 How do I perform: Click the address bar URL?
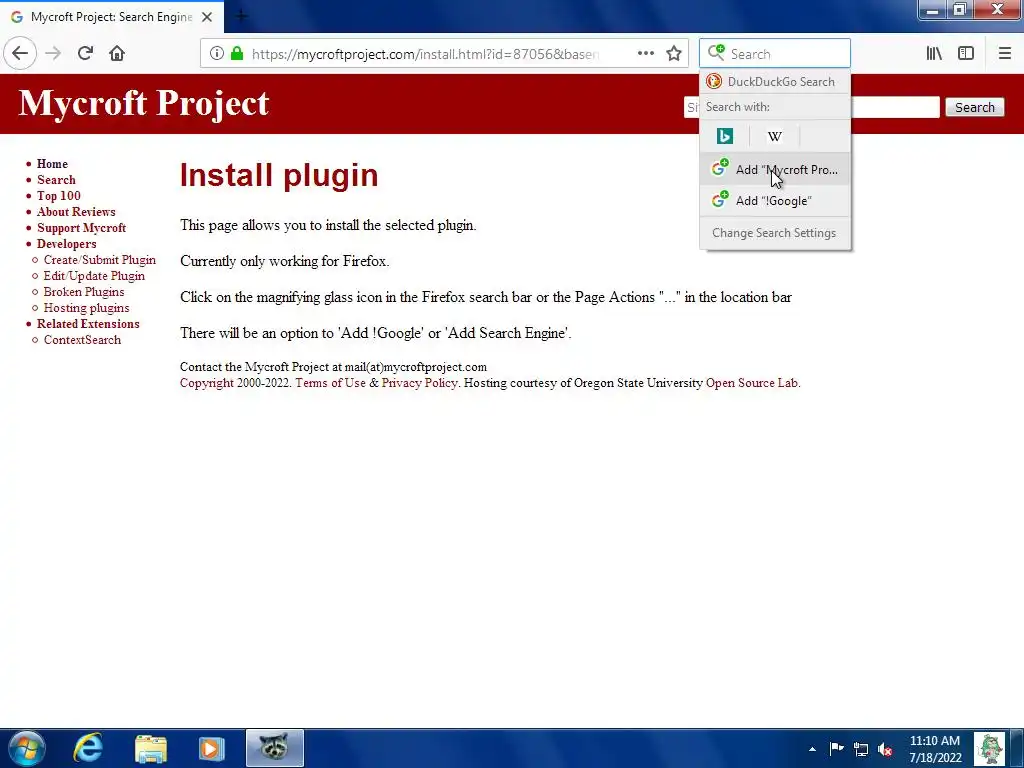coord(424,54)
